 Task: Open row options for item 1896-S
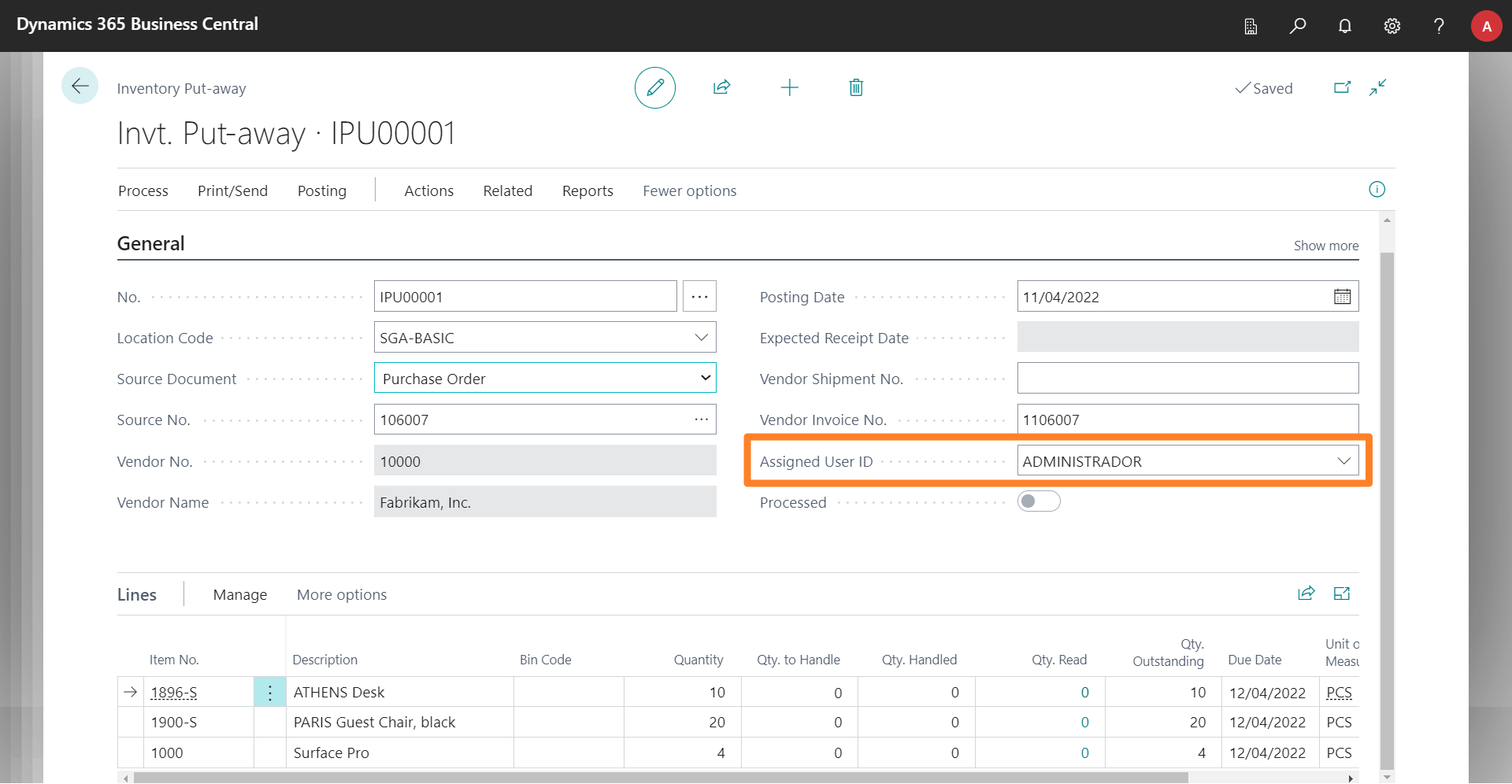[270, 693]
